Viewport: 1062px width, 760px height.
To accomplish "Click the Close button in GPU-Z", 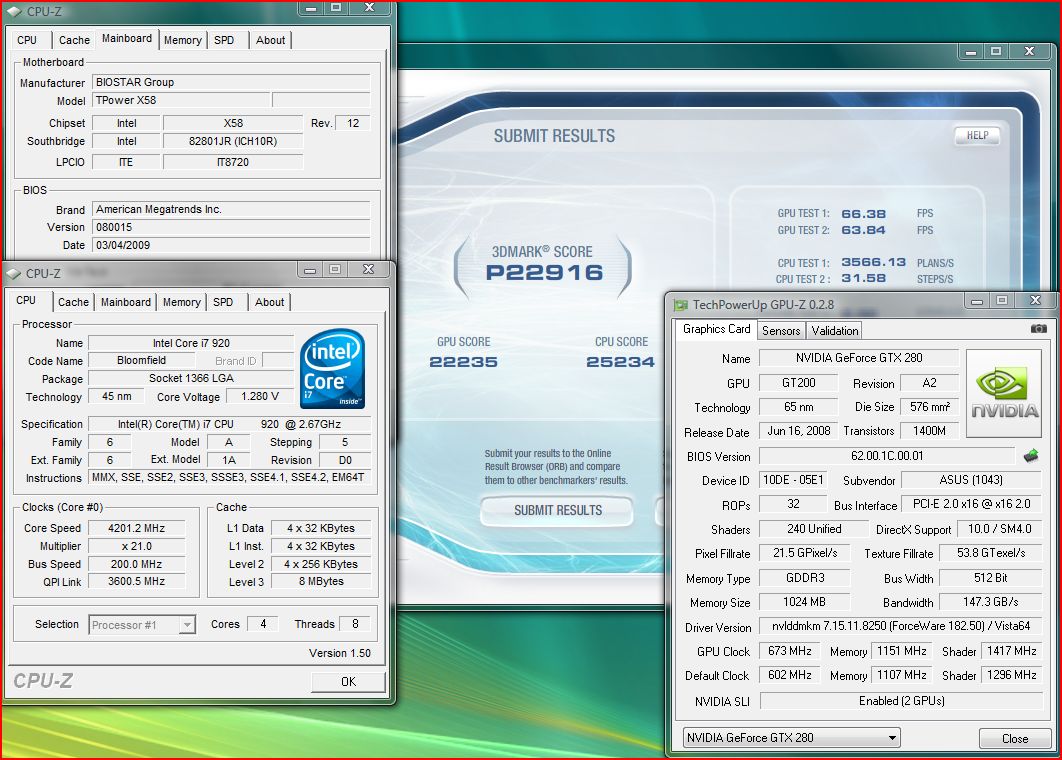I will tap(1015, 738).
